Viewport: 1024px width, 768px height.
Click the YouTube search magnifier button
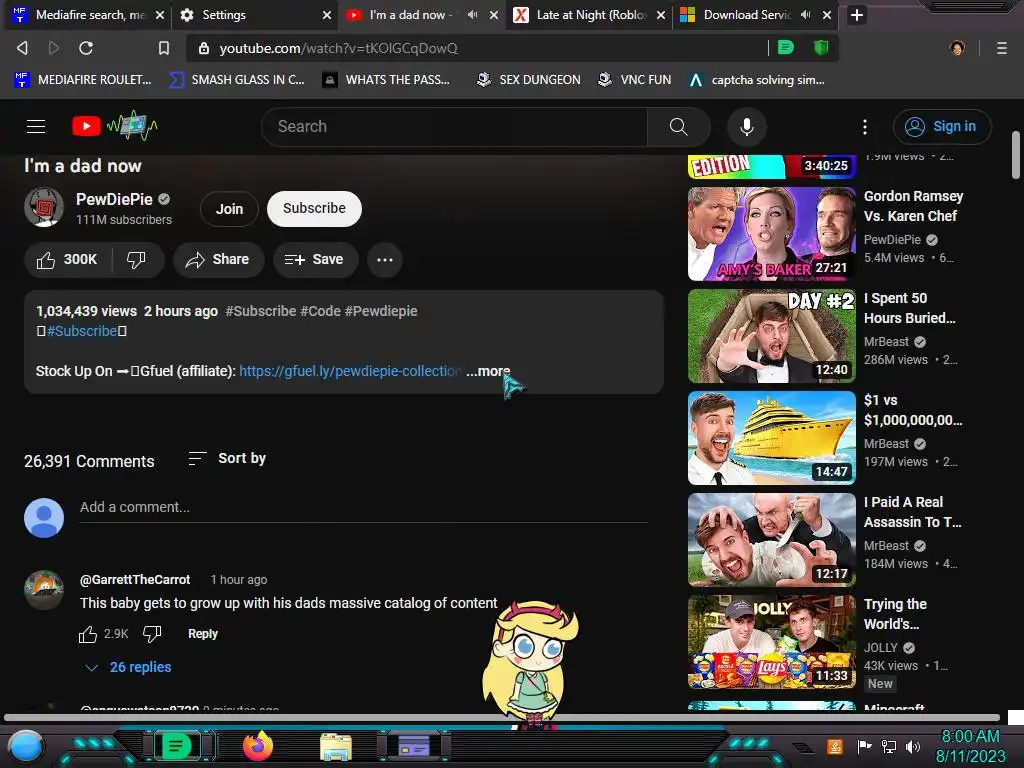click(x=679, y=127)
